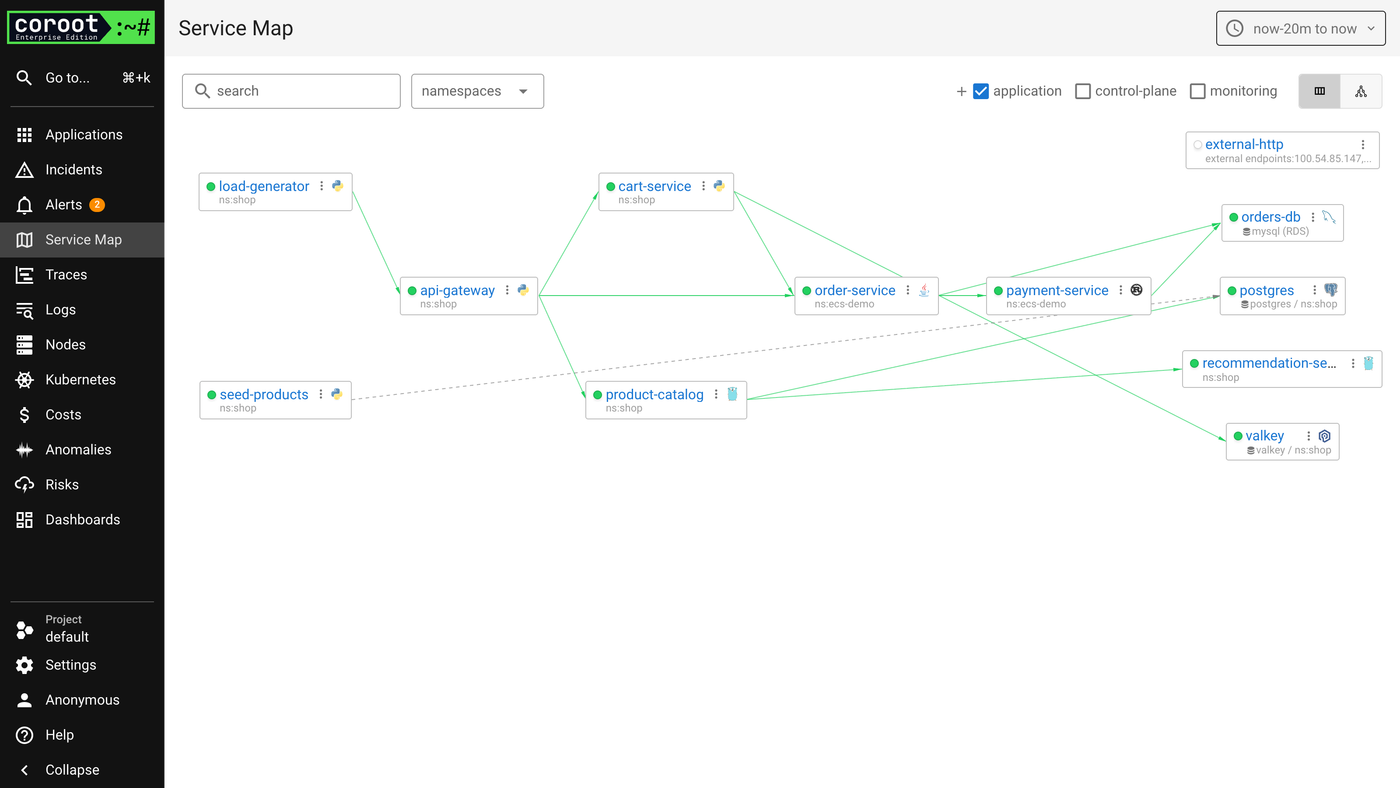Image resolution: width=1400 pixels, height=788 pixels.
Task: Open the cart-service three-dot menu
Action: (x=703, y=186)
